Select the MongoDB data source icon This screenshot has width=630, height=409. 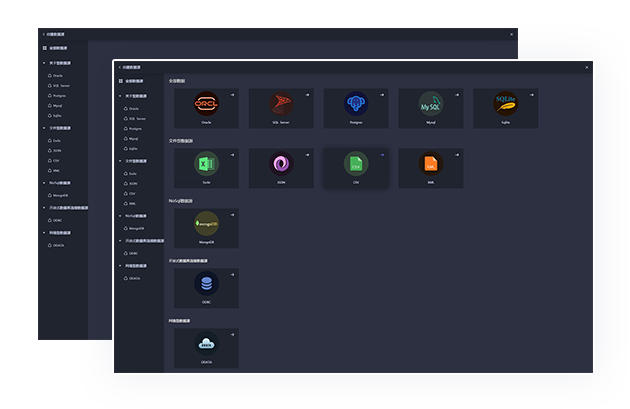206,224
